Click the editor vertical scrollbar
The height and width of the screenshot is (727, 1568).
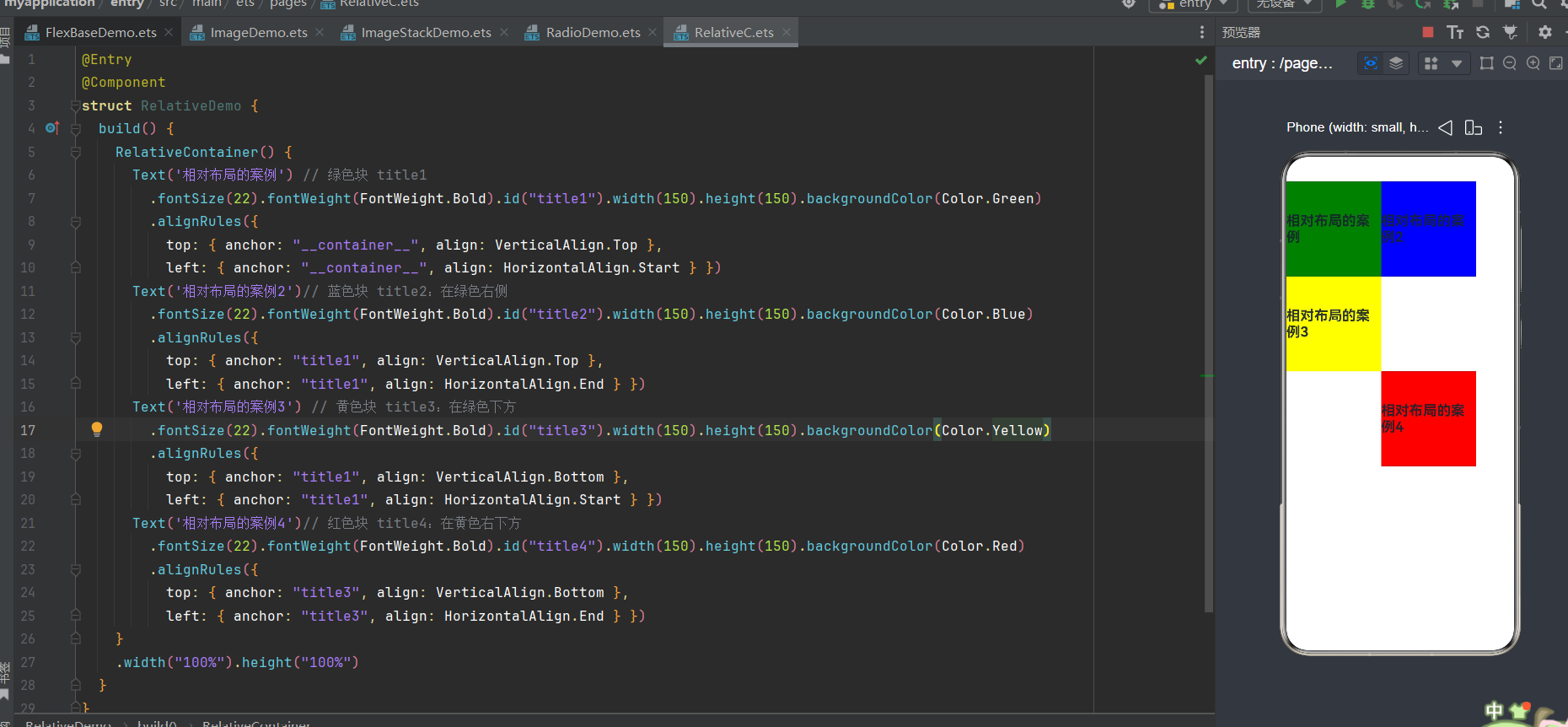(x=1209, y=342)
